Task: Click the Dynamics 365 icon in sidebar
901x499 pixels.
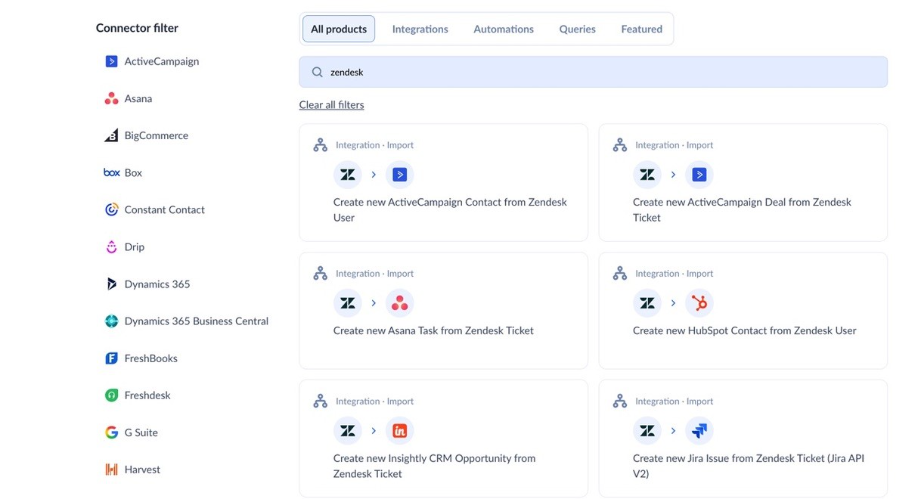Action: (x=111, y=284)
